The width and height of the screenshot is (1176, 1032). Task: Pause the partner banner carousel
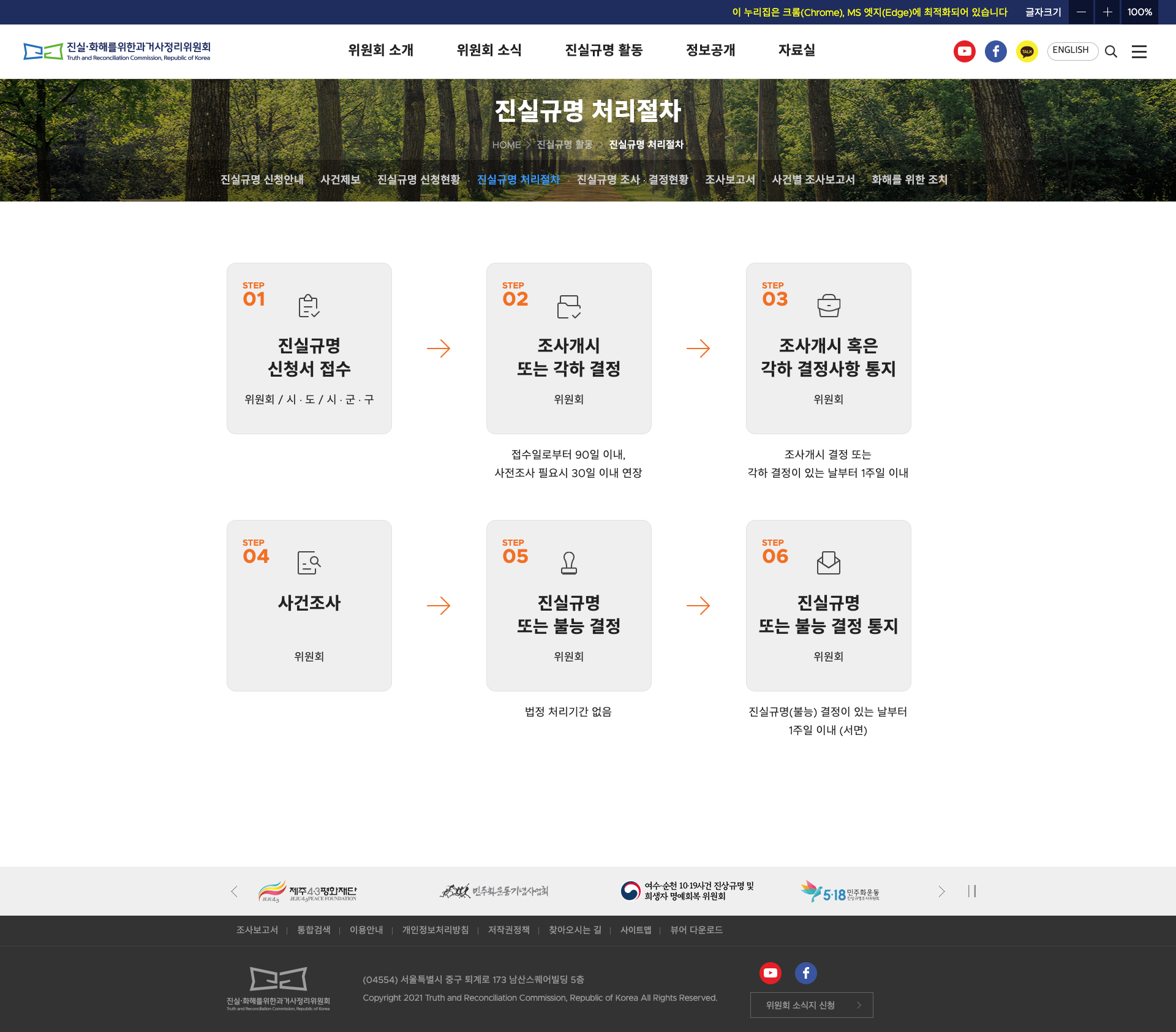coord(971,891)
